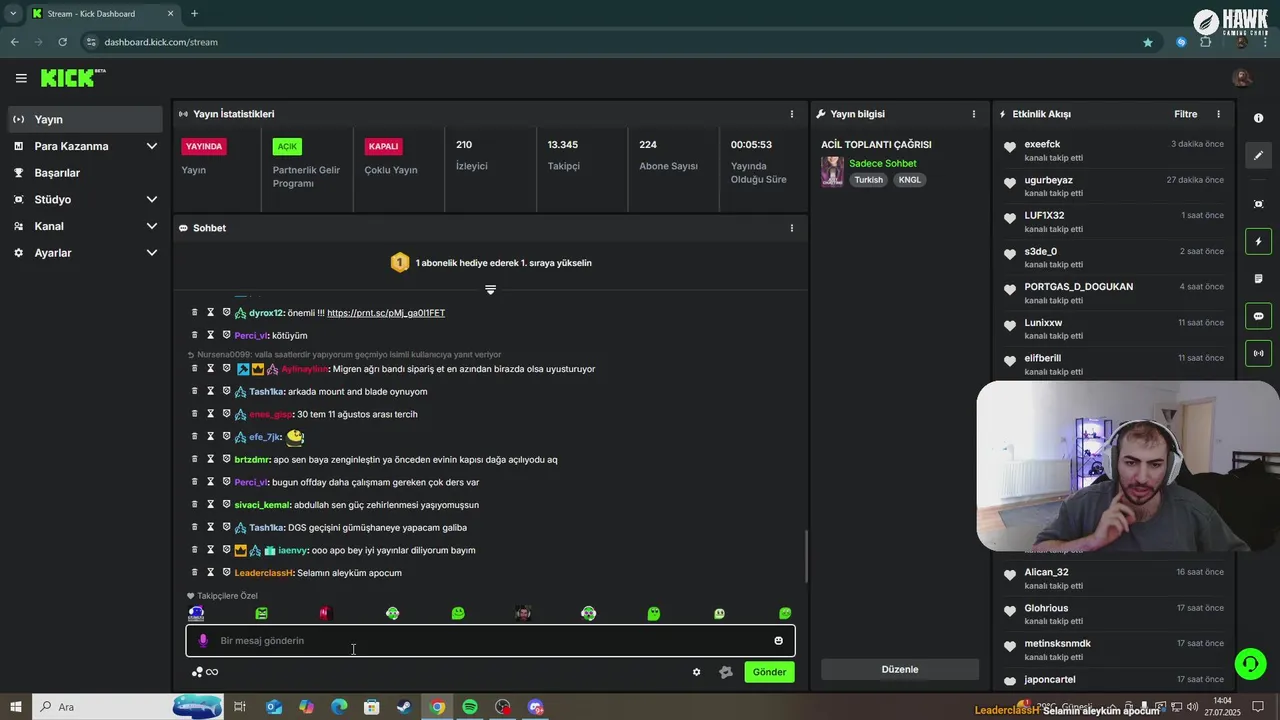Click the username brtzdmr in chat
Viewport: 1280px width, 720px height.
[x=252, y=459]
